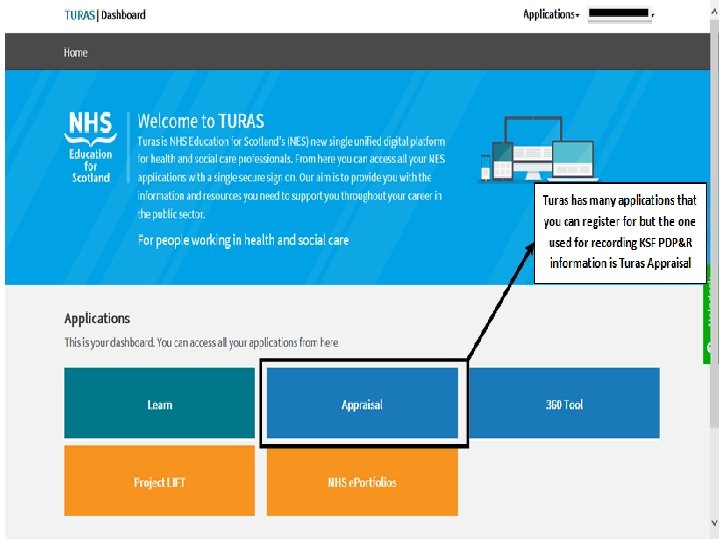Viewport: 720px width, 540px height.
Task: Expand the Applications dropdown in header
Action: tap(551, 15)
